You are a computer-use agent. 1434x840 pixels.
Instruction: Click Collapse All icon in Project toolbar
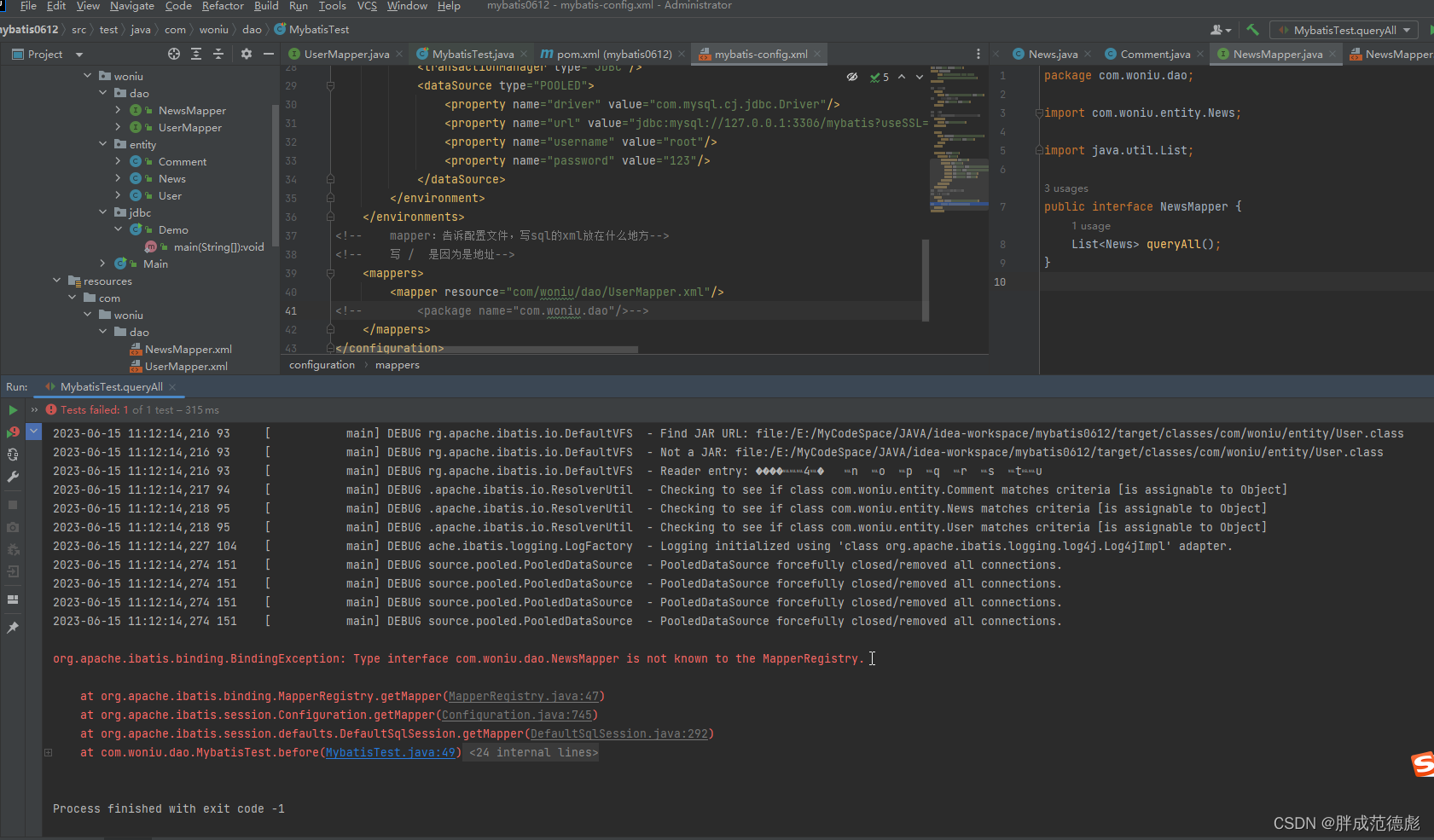pyautogui.click(x=218, y=54)
